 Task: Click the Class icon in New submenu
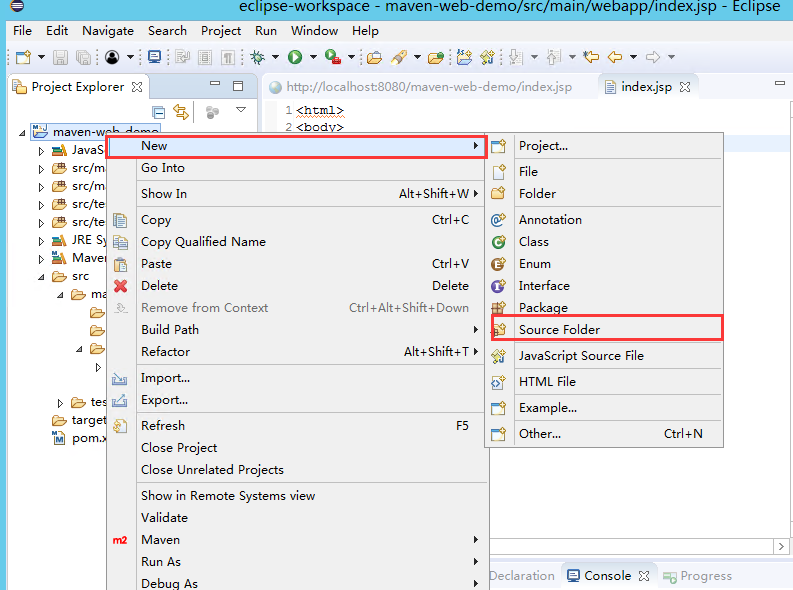499,242
